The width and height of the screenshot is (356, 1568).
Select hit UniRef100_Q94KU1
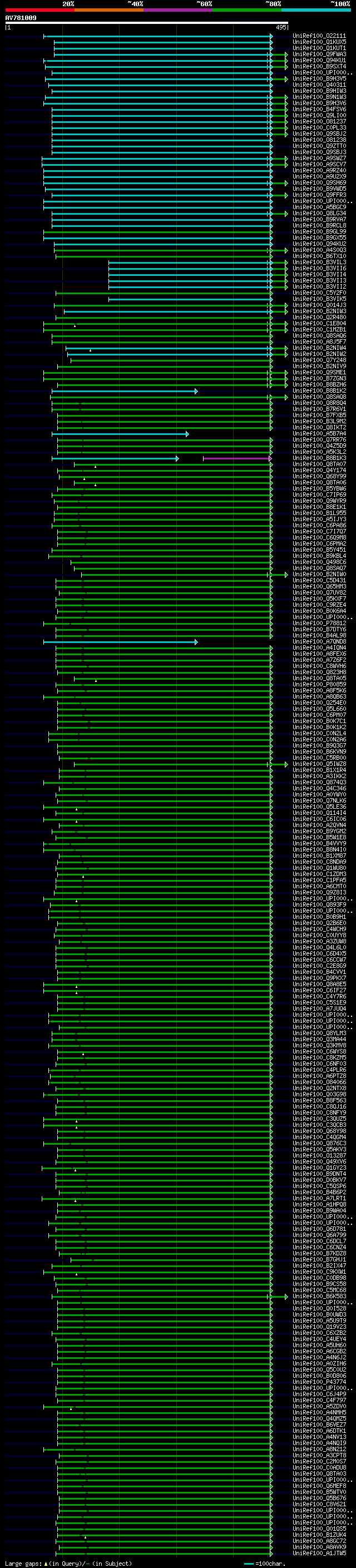point(319,60)
